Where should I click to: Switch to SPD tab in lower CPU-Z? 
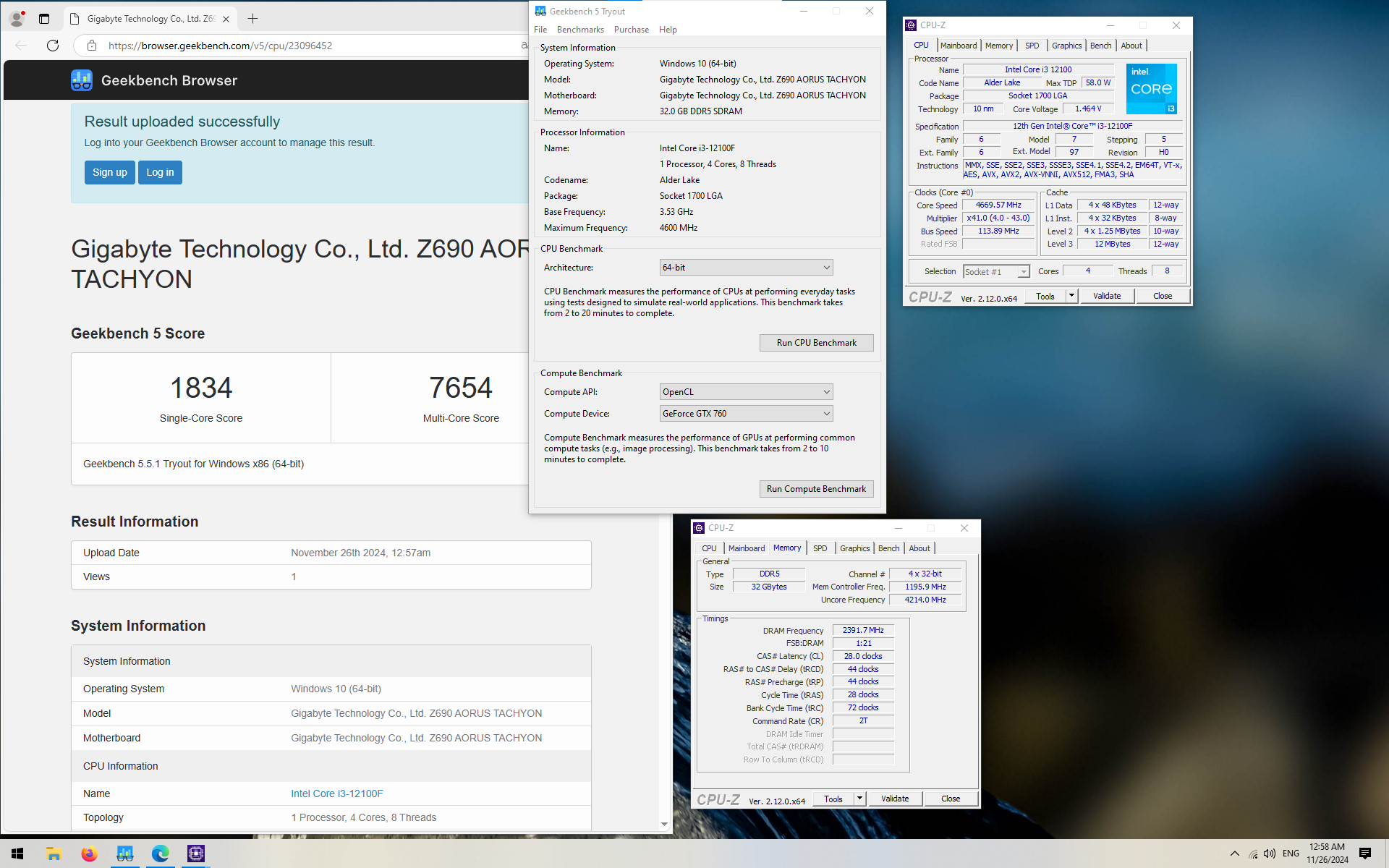(x=820, y=548)
